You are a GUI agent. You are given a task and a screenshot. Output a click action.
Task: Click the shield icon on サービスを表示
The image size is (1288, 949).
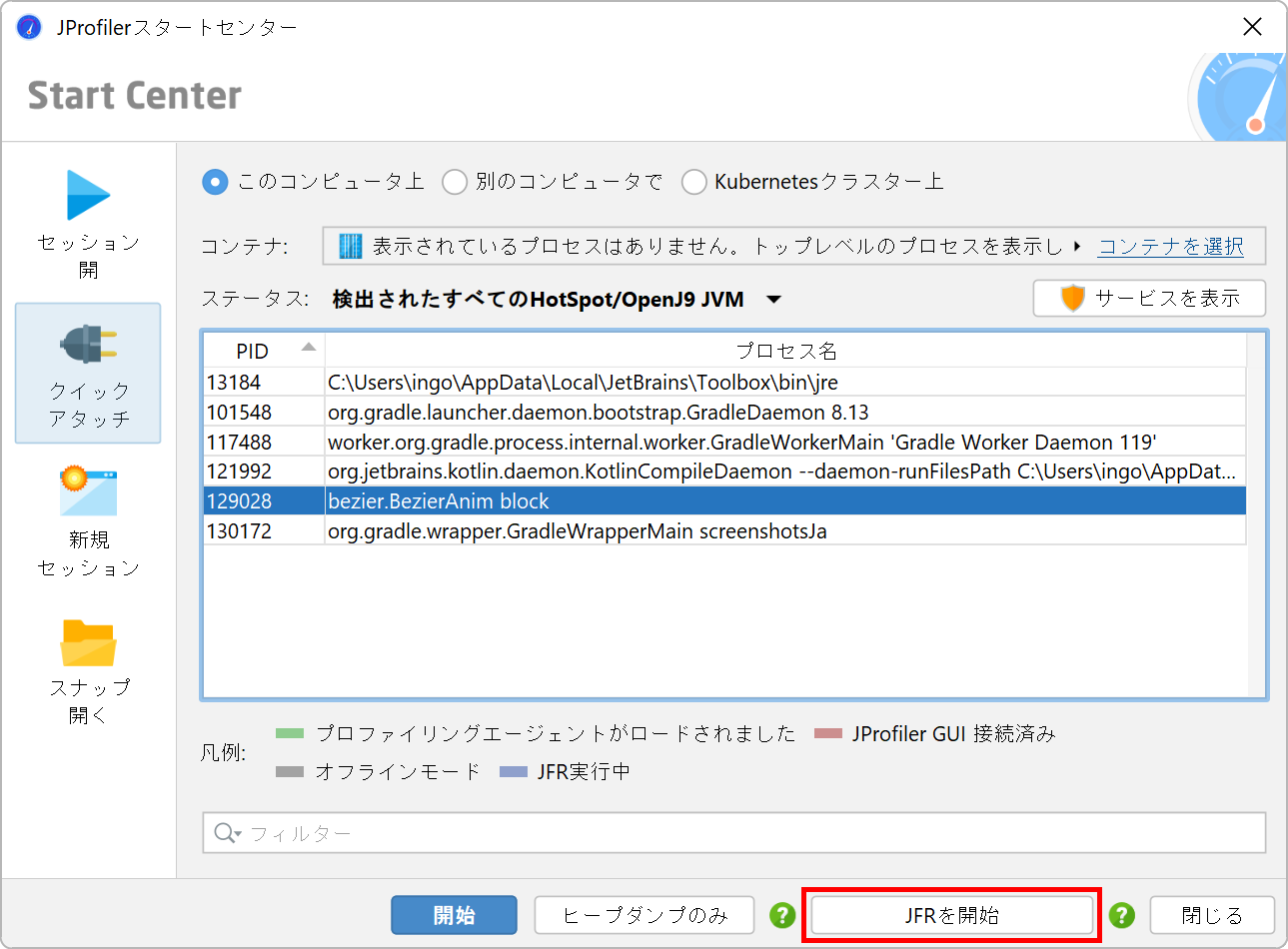[1072, 298]
